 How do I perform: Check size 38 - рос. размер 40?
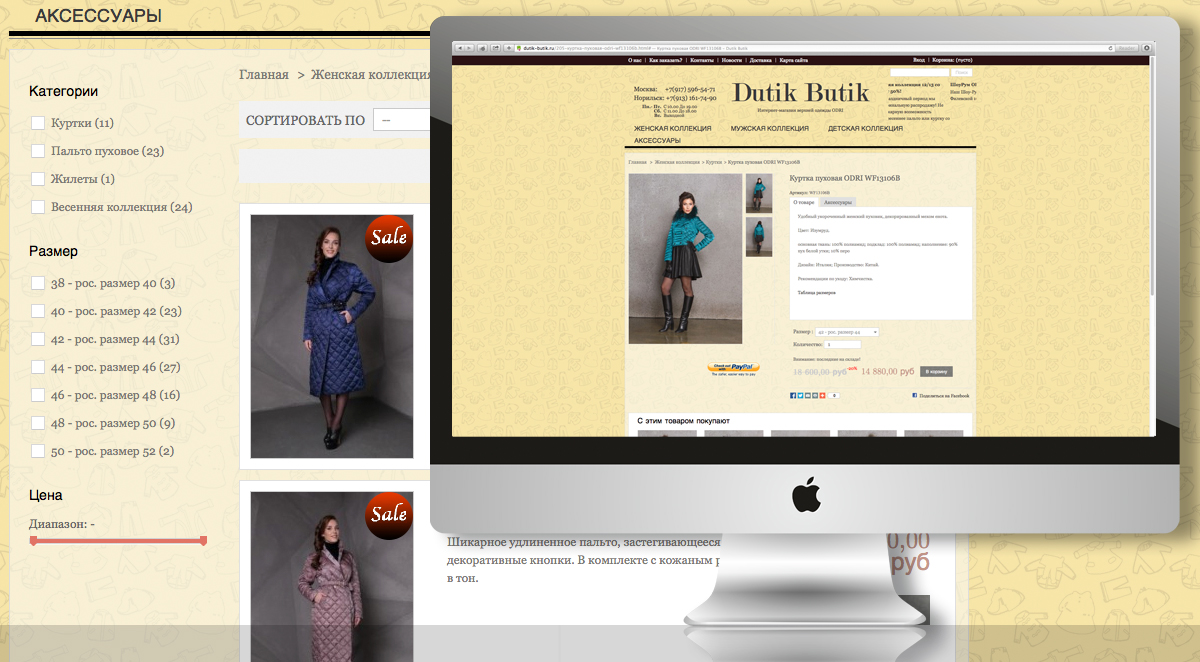(38, 283)
